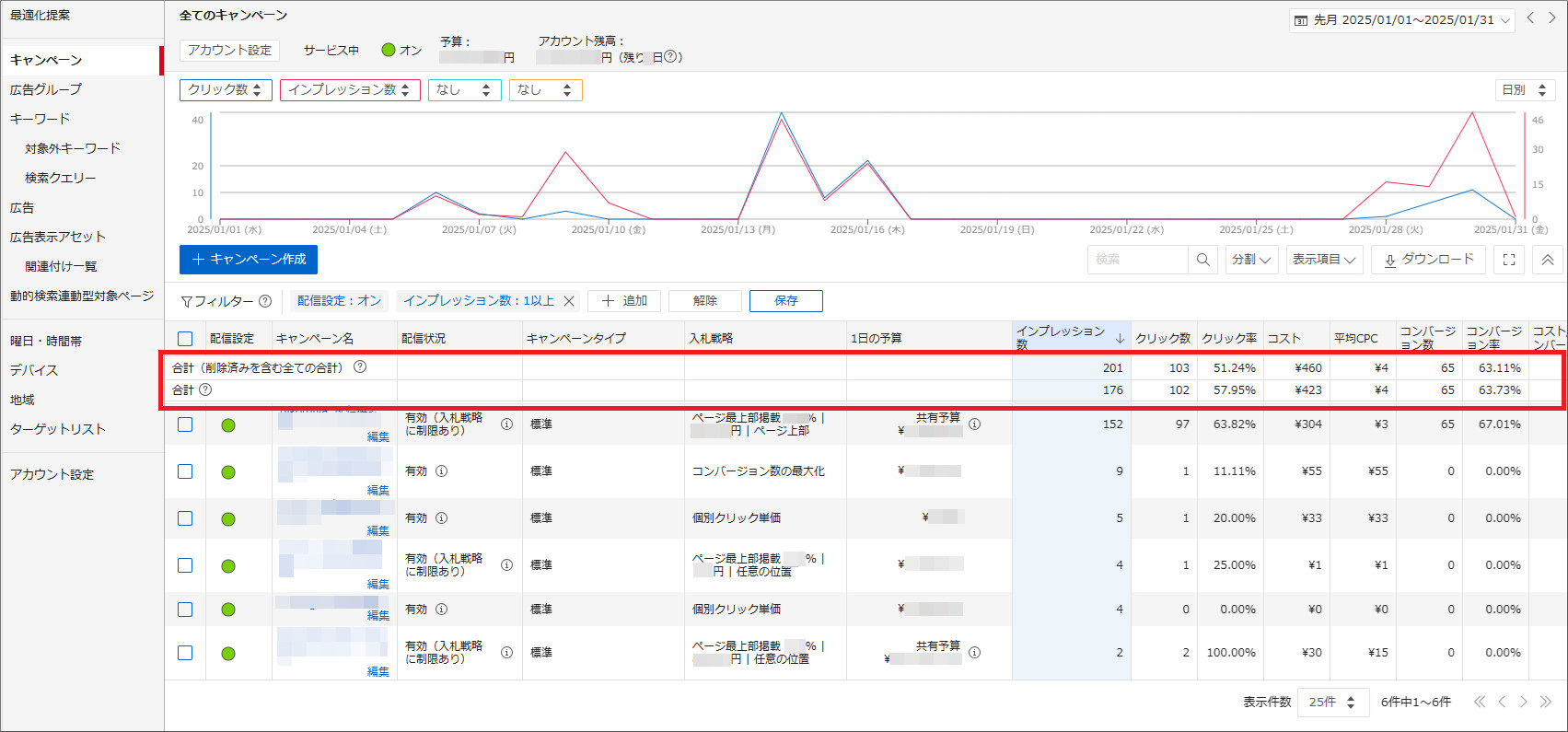Open 最適化提案 in the sidebar
Viewport: 1568px width, 732px height.
(40, 16)
